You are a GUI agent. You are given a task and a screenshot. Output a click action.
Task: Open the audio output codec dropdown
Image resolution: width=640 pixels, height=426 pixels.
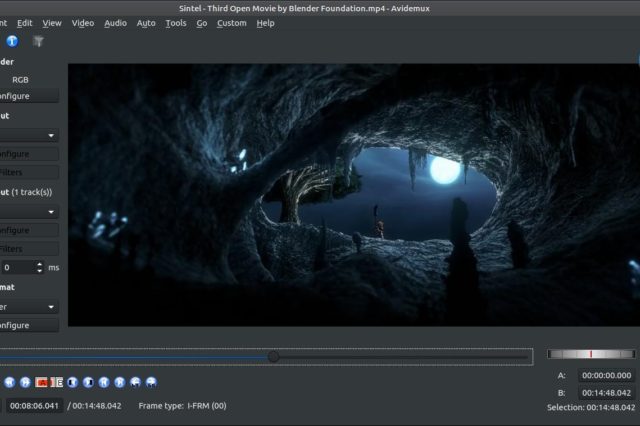pos(29,211)
